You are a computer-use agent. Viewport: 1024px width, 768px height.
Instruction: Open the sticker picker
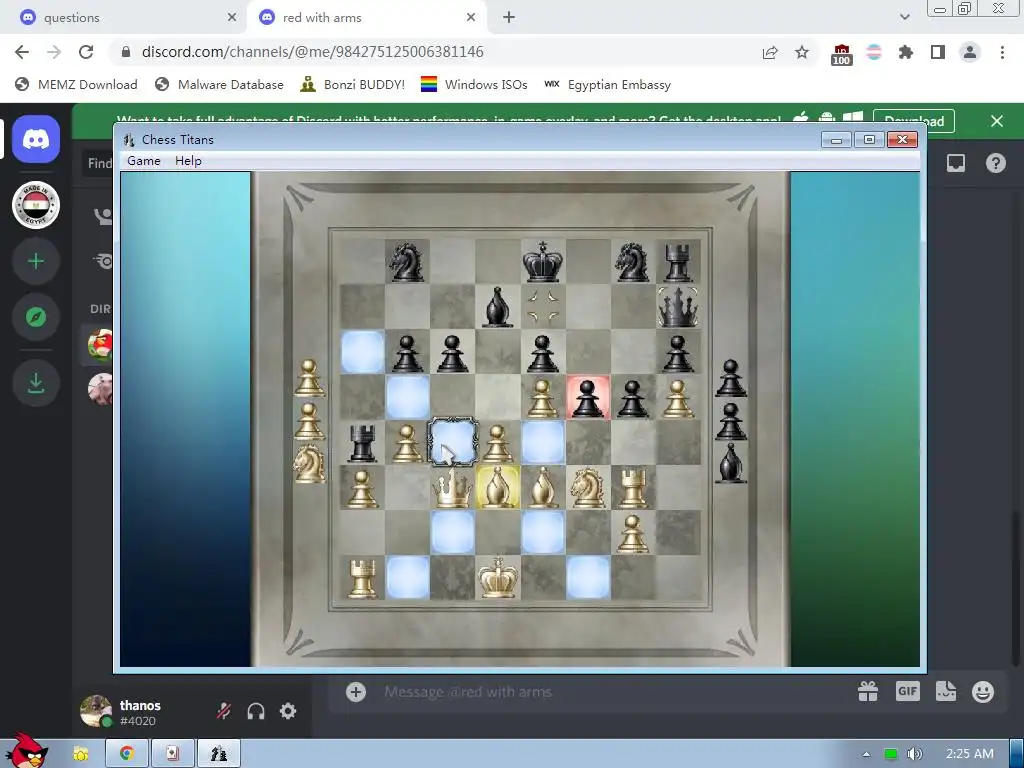point(946,692)
